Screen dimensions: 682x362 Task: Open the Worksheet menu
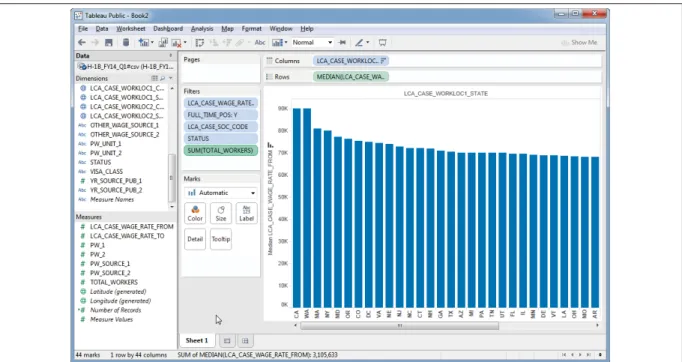130,29
